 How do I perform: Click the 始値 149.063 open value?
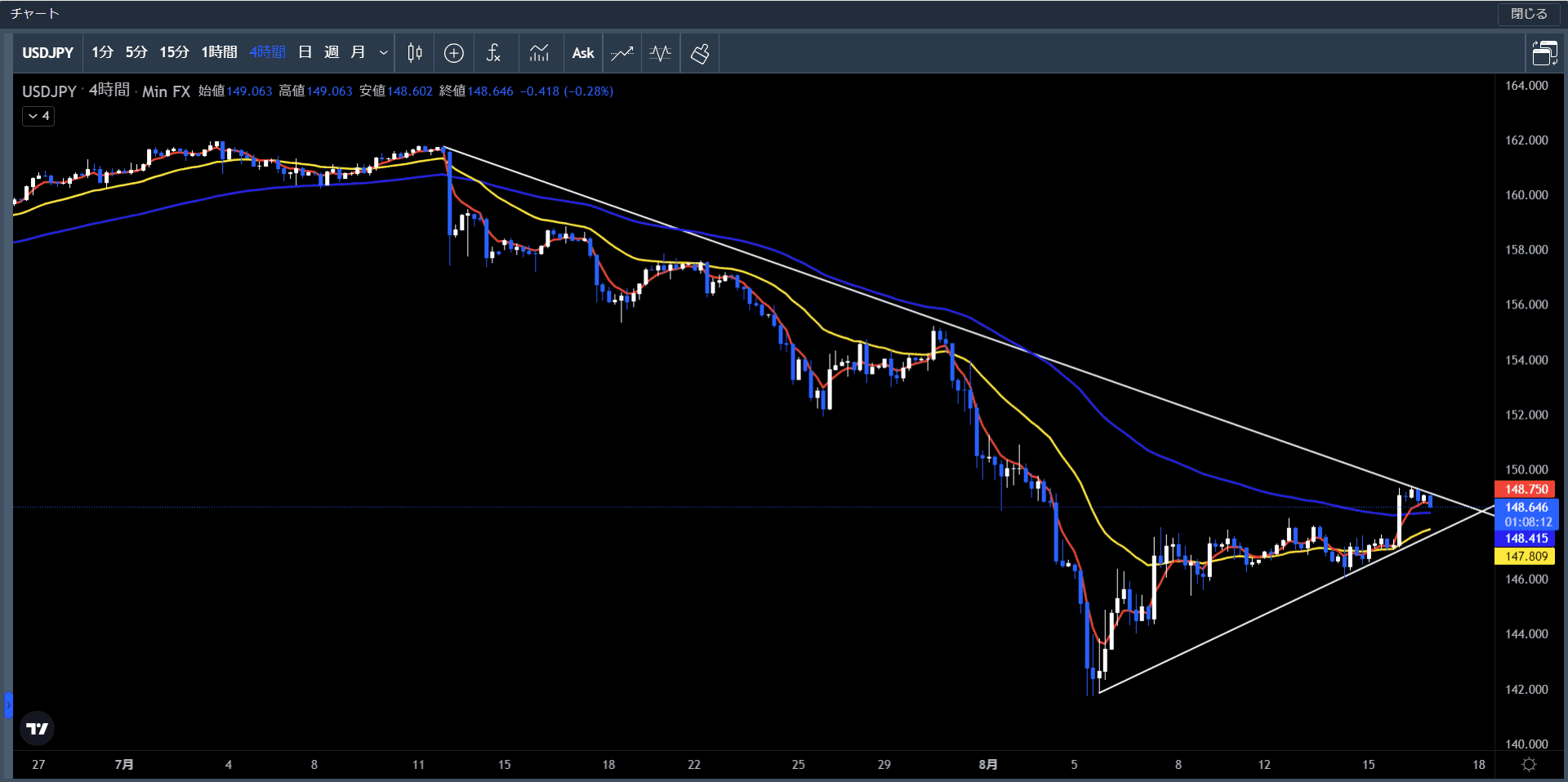235,91
